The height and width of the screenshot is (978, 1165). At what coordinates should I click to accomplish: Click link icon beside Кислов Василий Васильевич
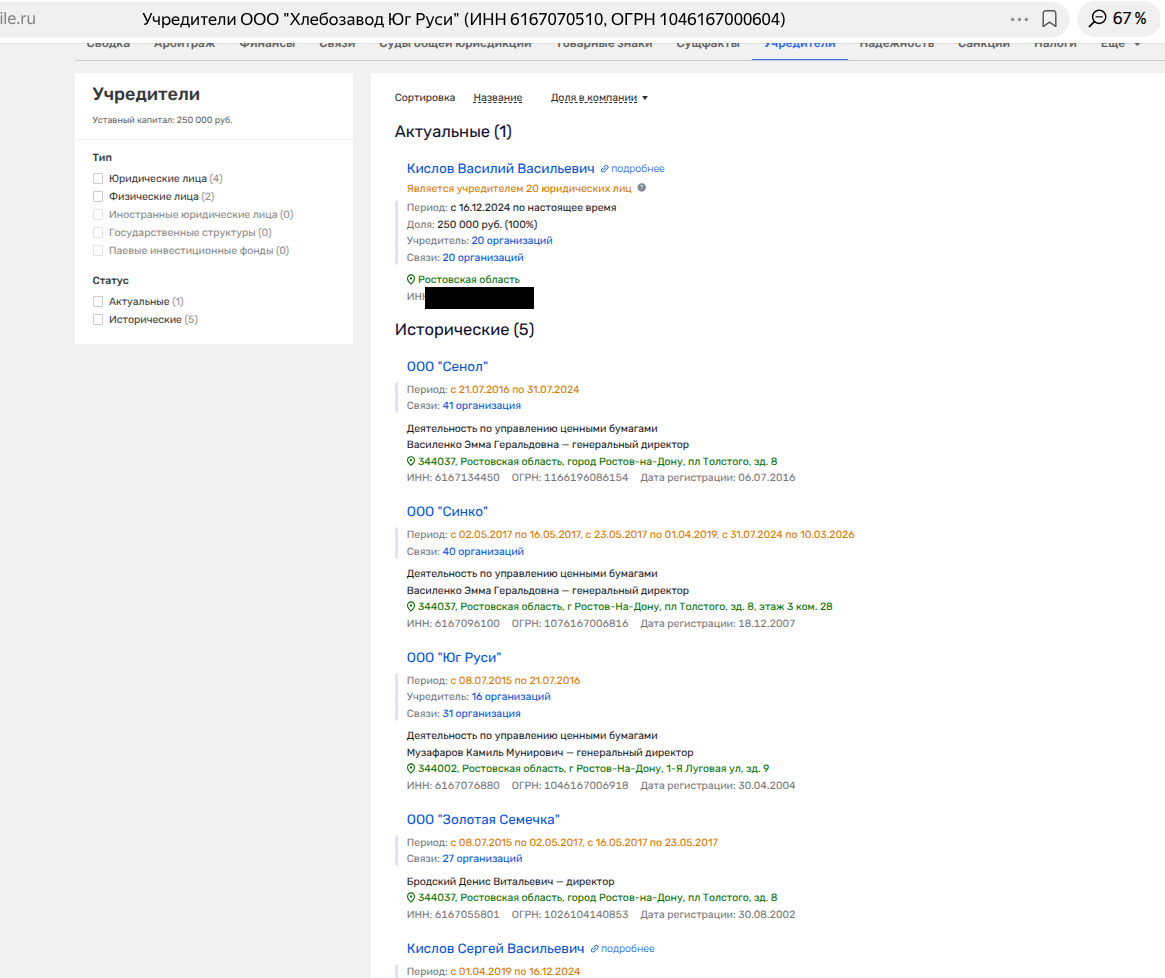click(604, 169)
